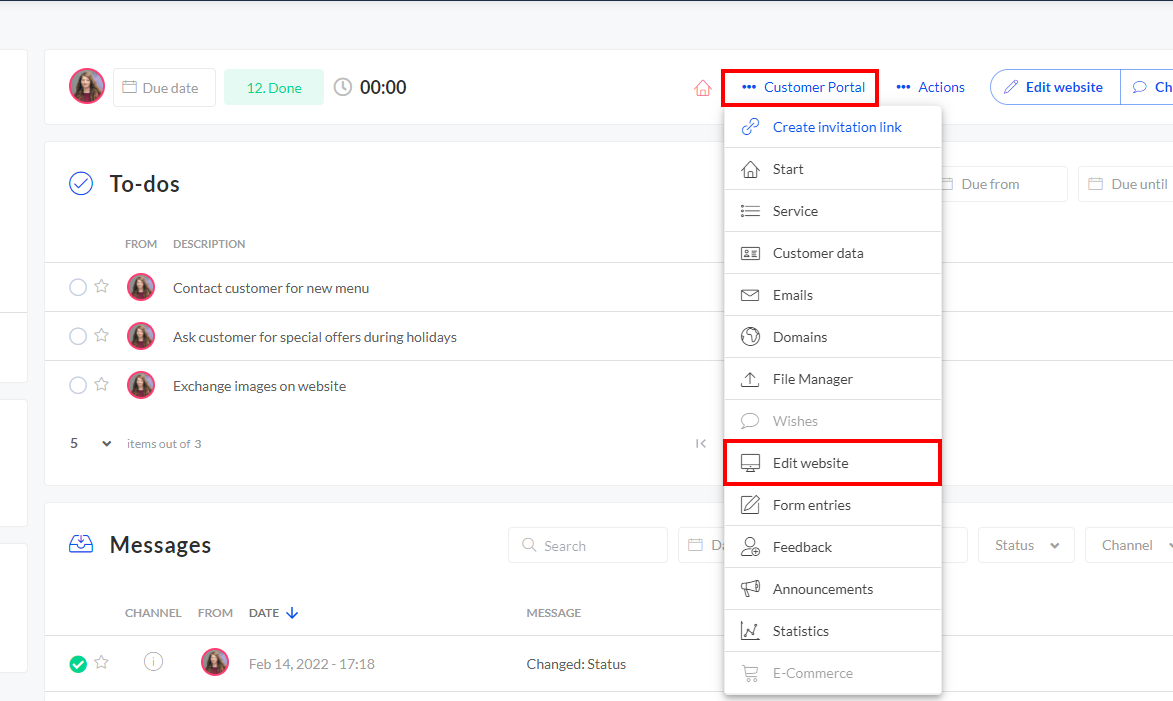Open the Status filter dropdown
This screenshot has height=701, width=1173.
[x=1026, y=545]
